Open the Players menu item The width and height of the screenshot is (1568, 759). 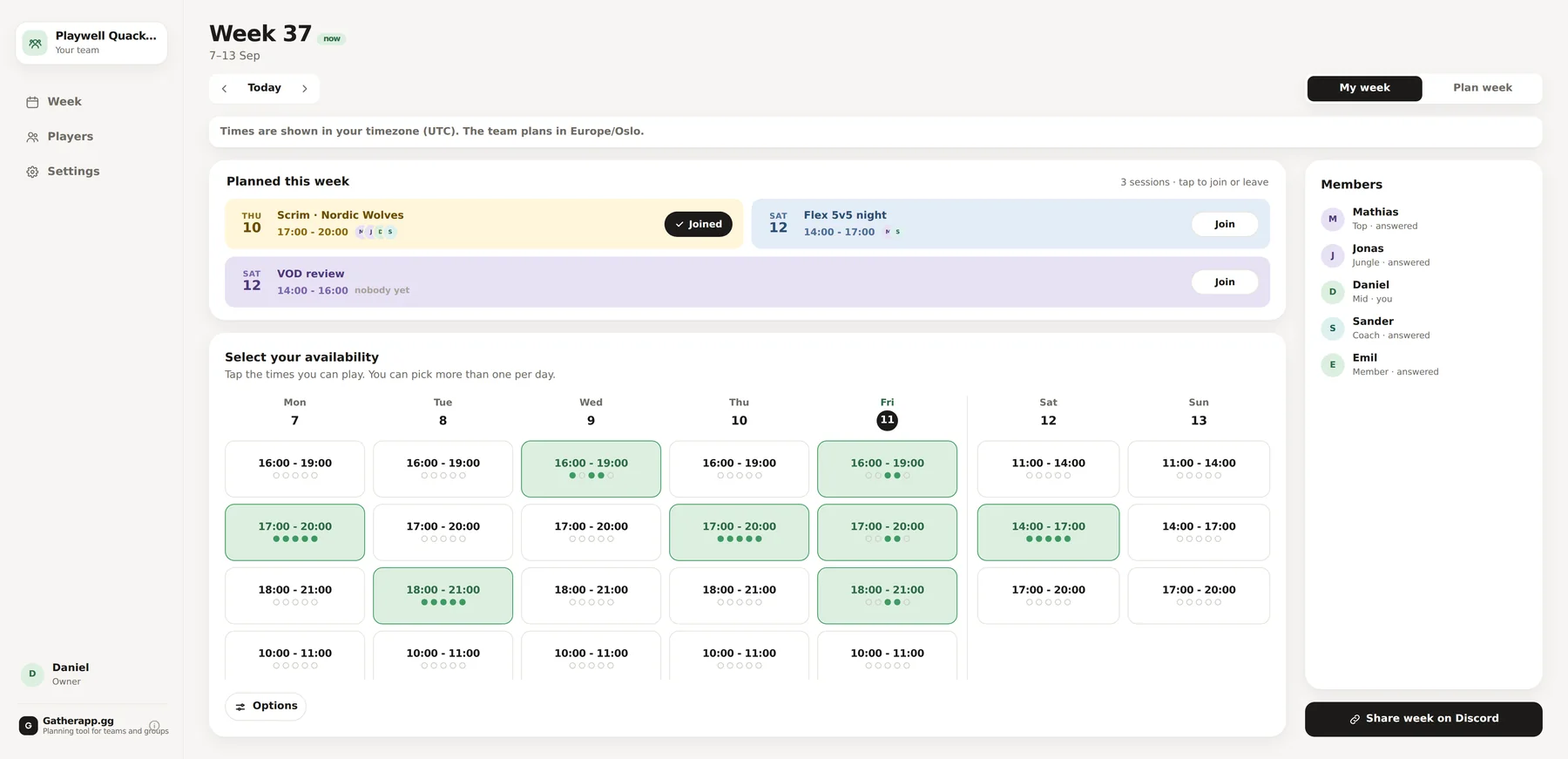click(x=91, y=137)
